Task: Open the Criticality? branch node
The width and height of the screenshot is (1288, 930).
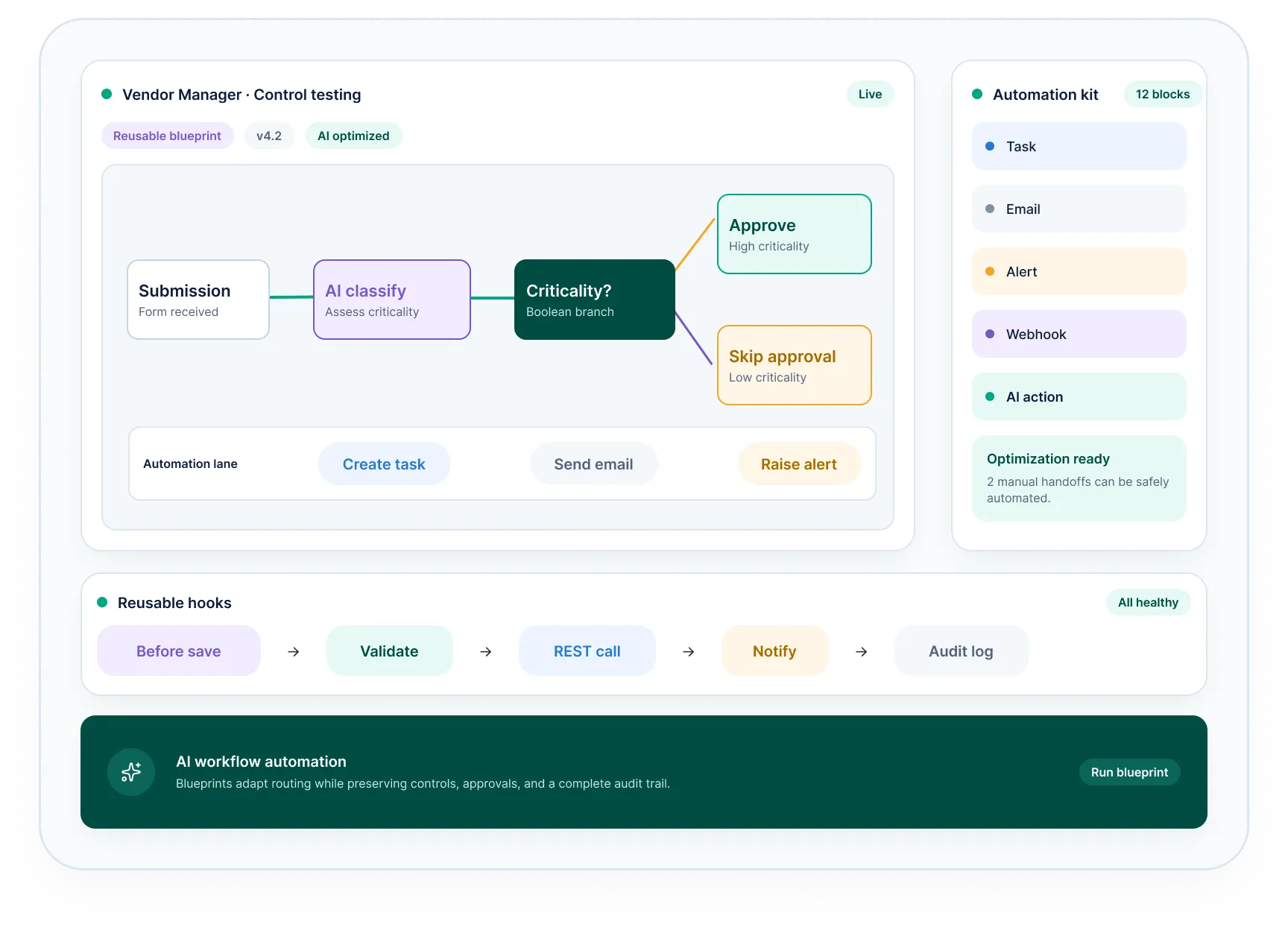Action: 595,300
